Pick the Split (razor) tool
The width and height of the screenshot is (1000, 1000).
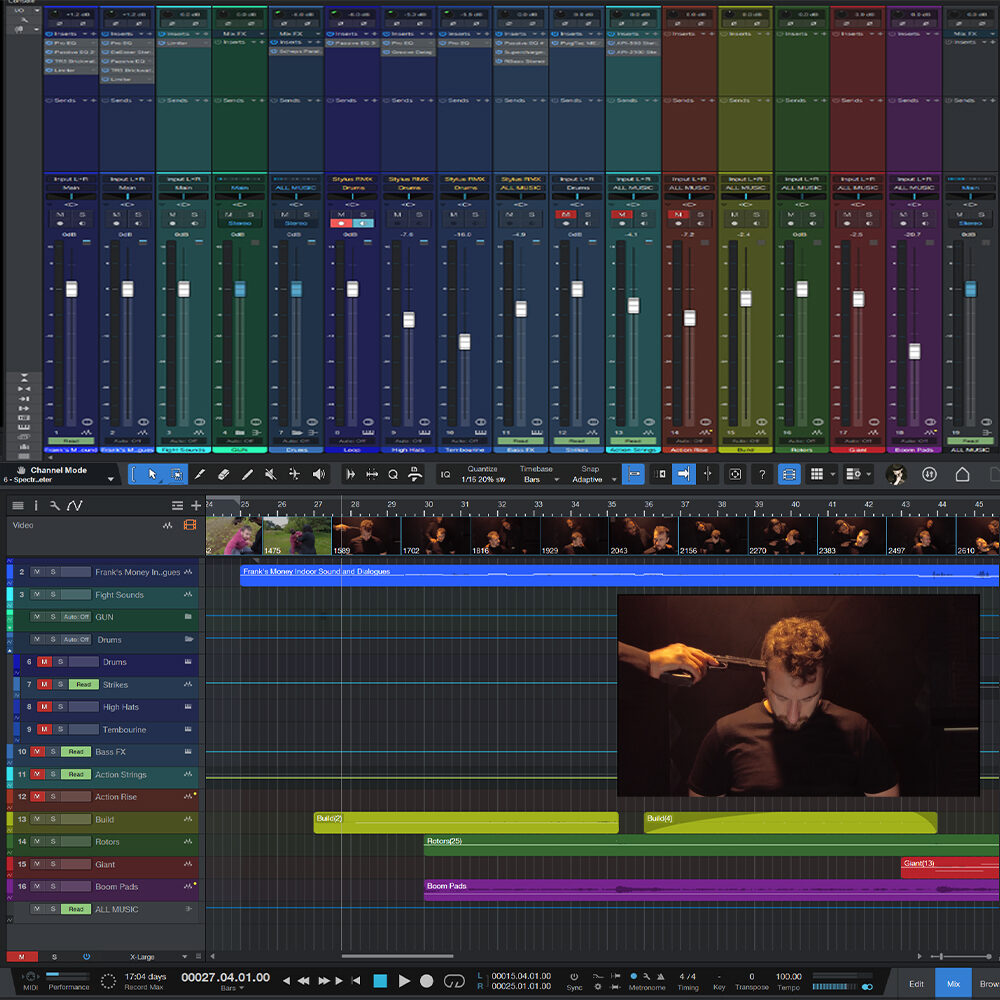pos(200,474)
